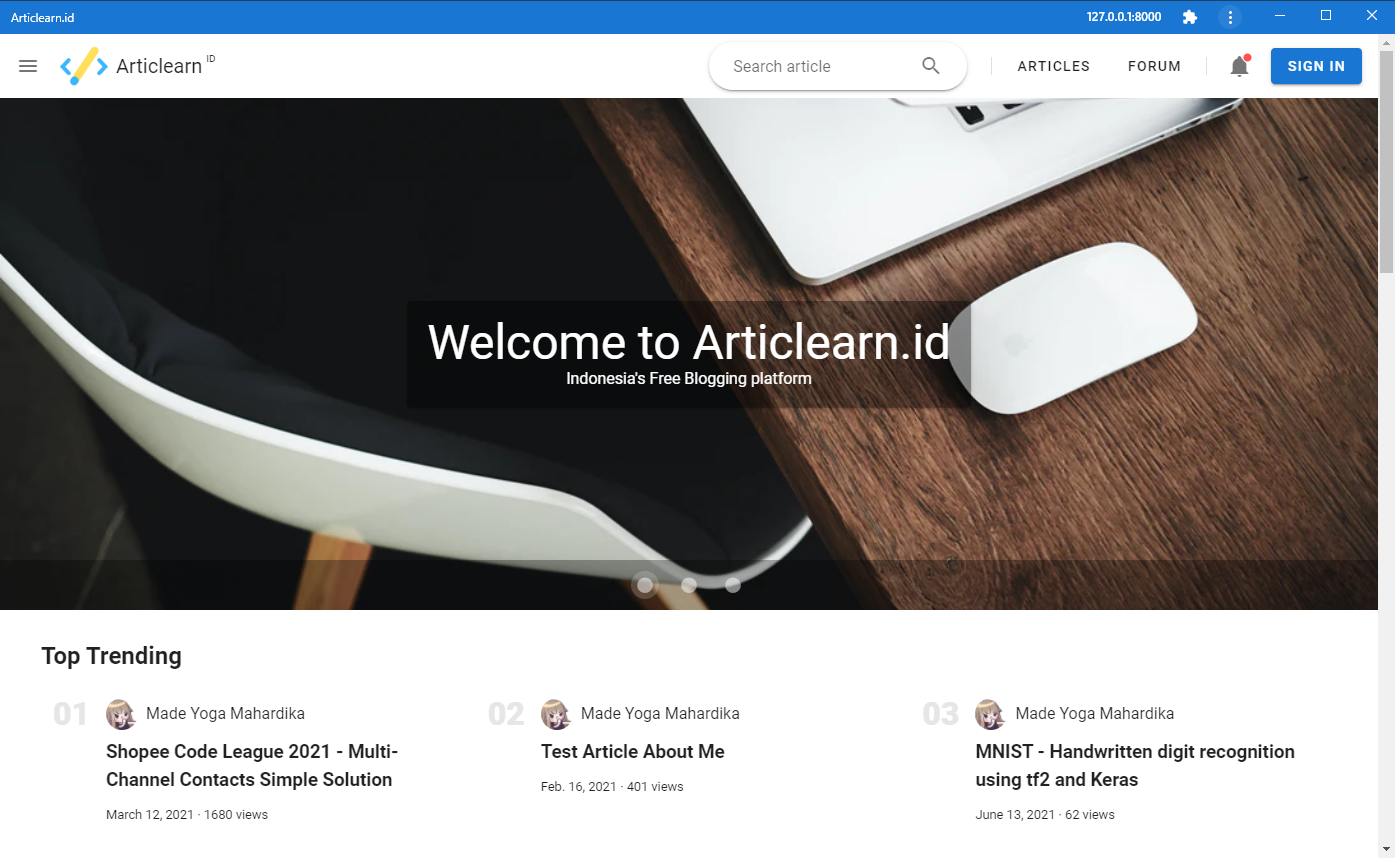Click the SIGN IN button
This screenshot has height=858, width=1395.
click(x=1316, y=66)
